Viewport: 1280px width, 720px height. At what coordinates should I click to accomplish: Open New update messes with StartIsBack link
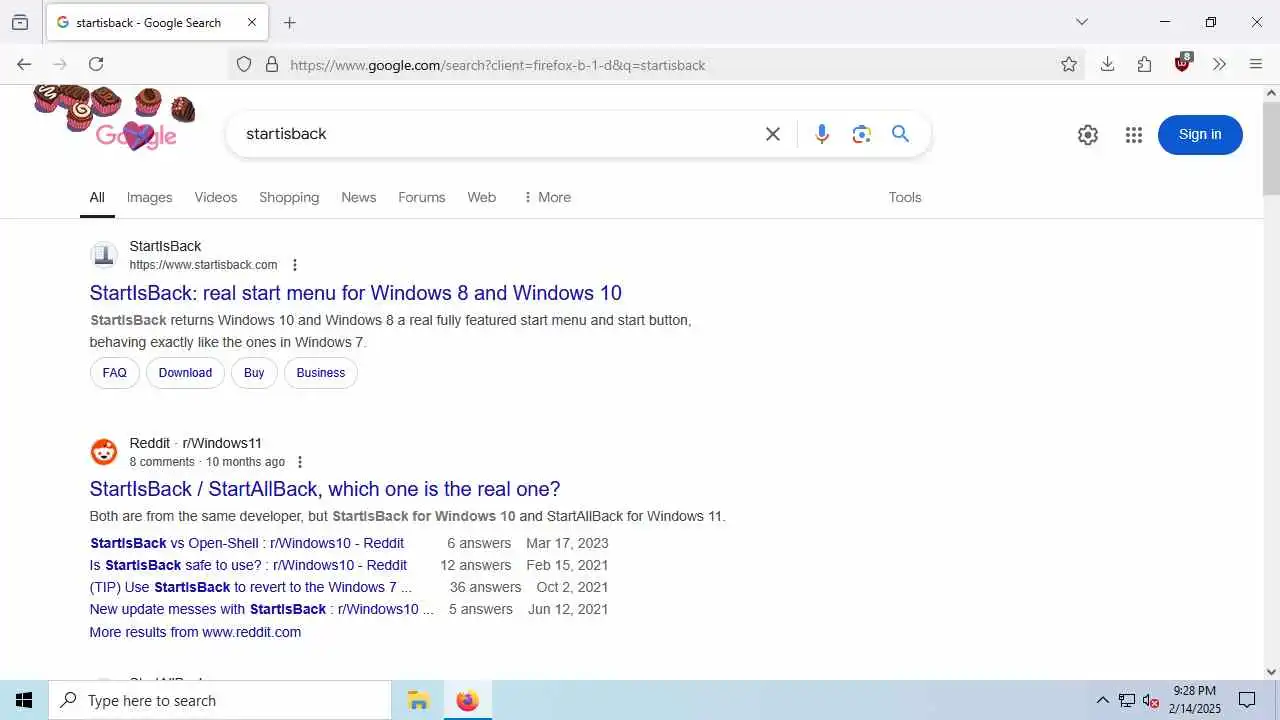(x=262, y=609)
